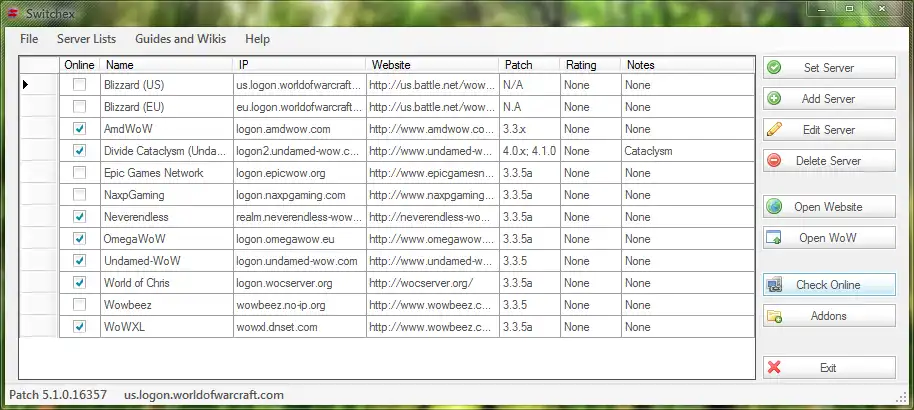Sort by the Patch column header
This screenshot has height=410, width=914.
530,65
